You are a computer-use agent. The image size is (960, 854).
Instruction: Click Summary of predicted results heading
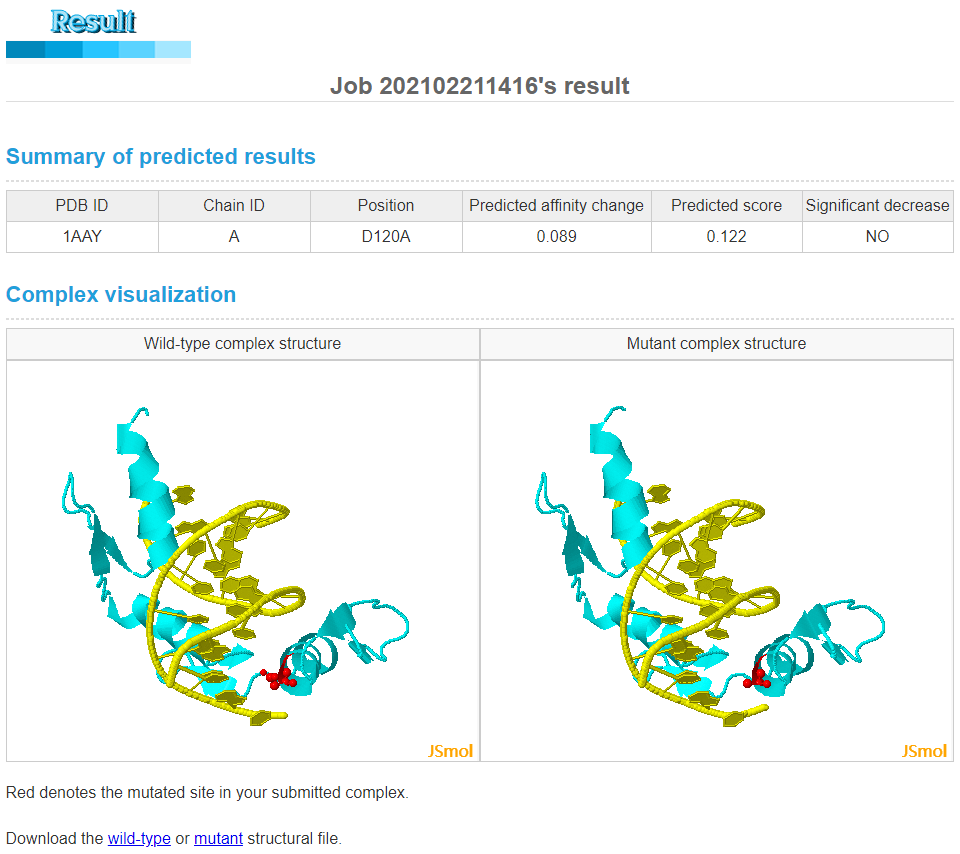pos(160,157)
